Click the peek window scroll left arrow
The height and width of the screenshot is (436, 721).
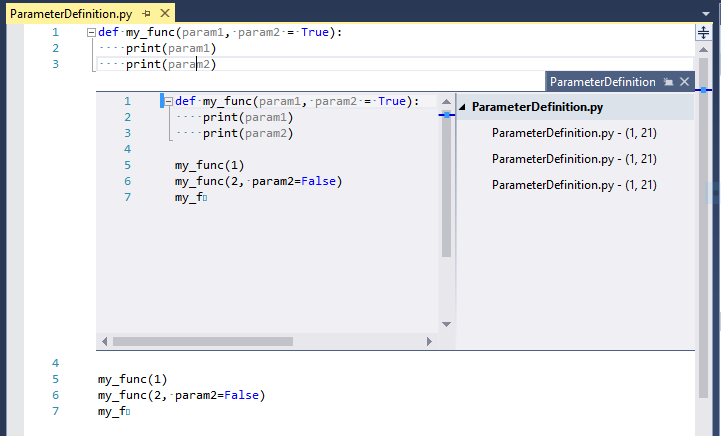pyautogui.click(x=104, y=341)
